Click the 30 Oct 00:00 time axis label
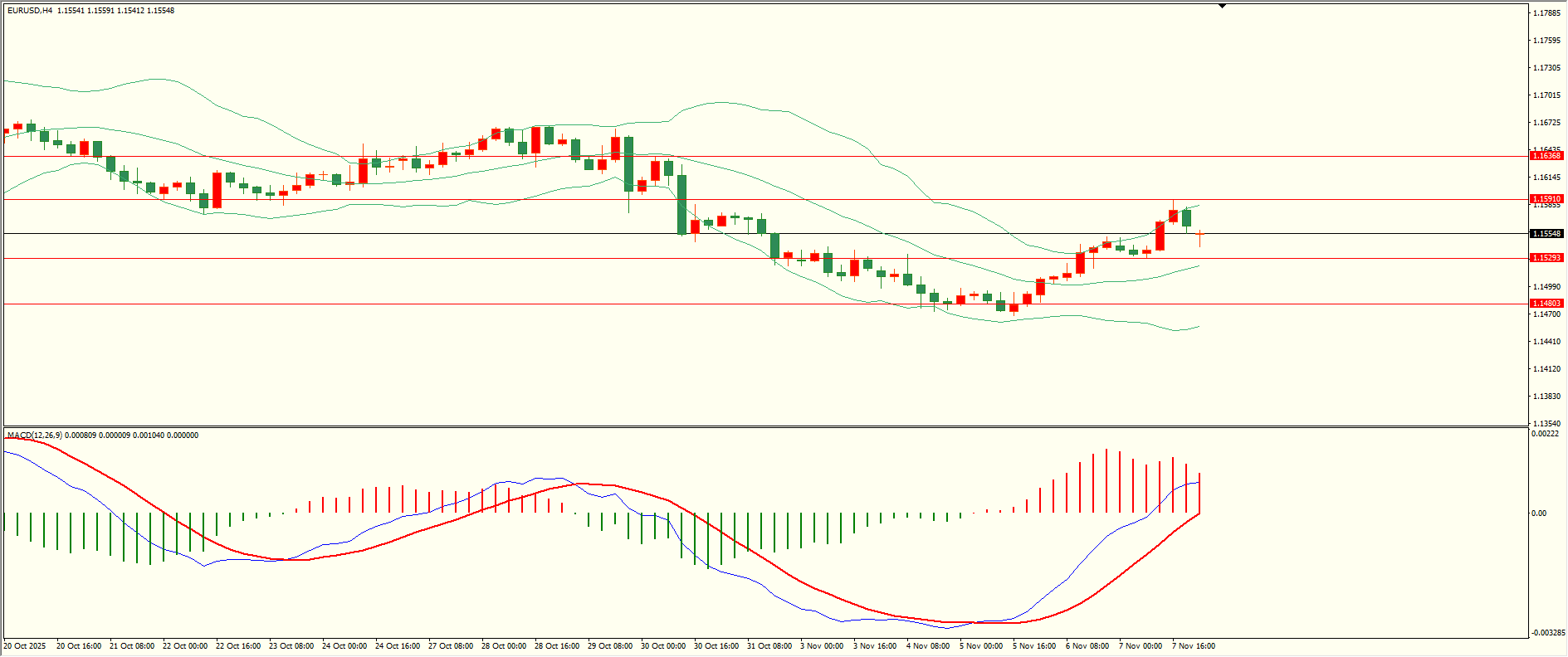Screen dimensions: 1568x657 pyautogui.click(x=663, y=646)
